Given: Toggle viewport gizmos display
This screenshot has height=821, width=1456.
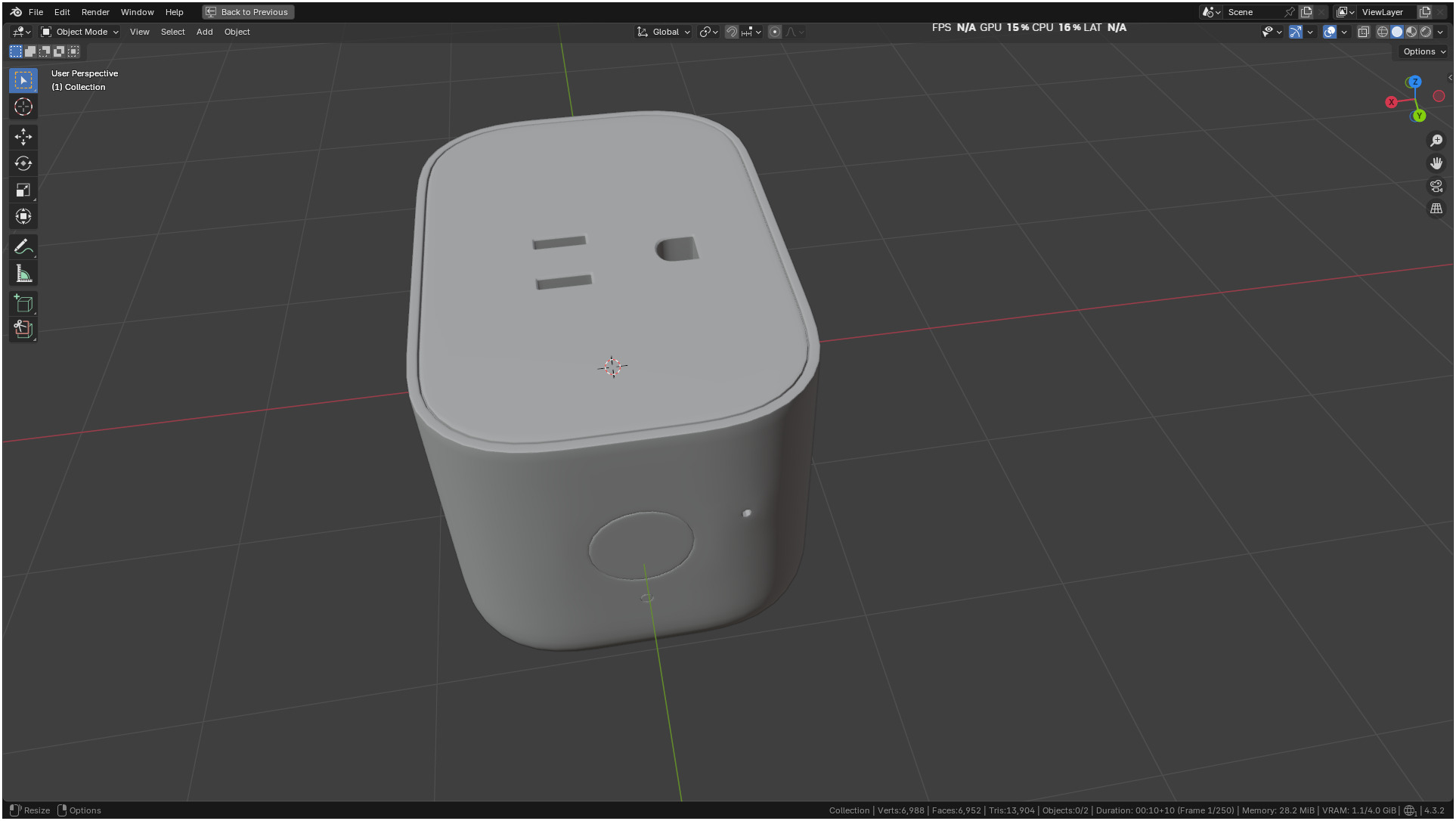Looking at the screenshot, I should coord(1295,32).
